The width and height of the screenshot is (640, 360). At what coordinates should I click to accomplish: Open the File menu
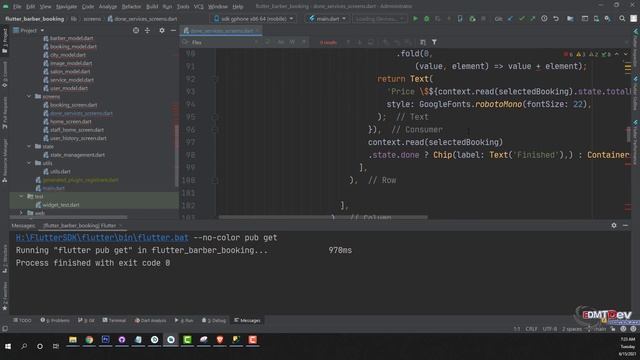(x=17, y=7)
